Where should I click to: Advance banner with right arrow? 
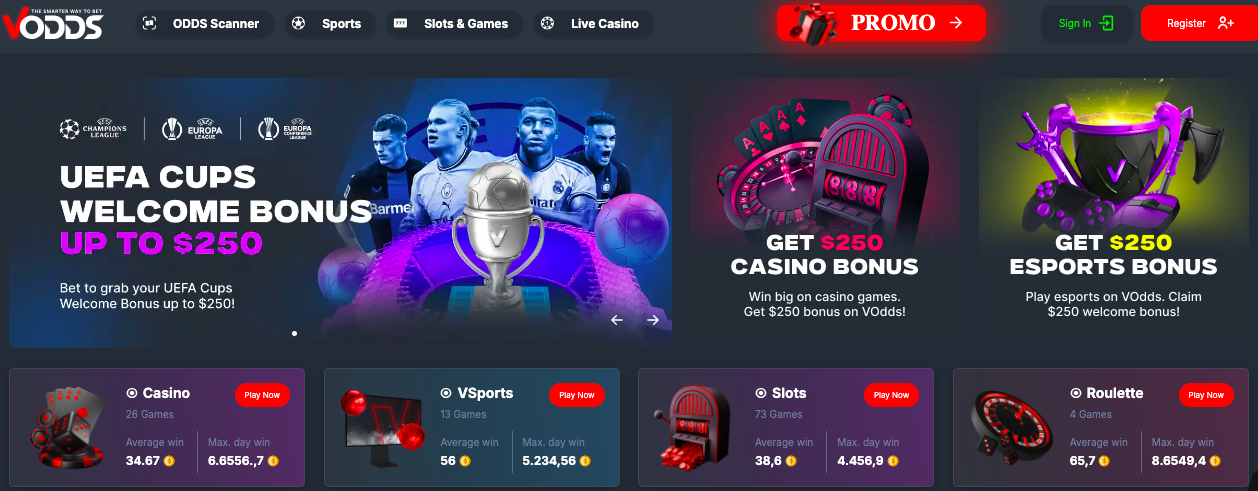point(653,320)
